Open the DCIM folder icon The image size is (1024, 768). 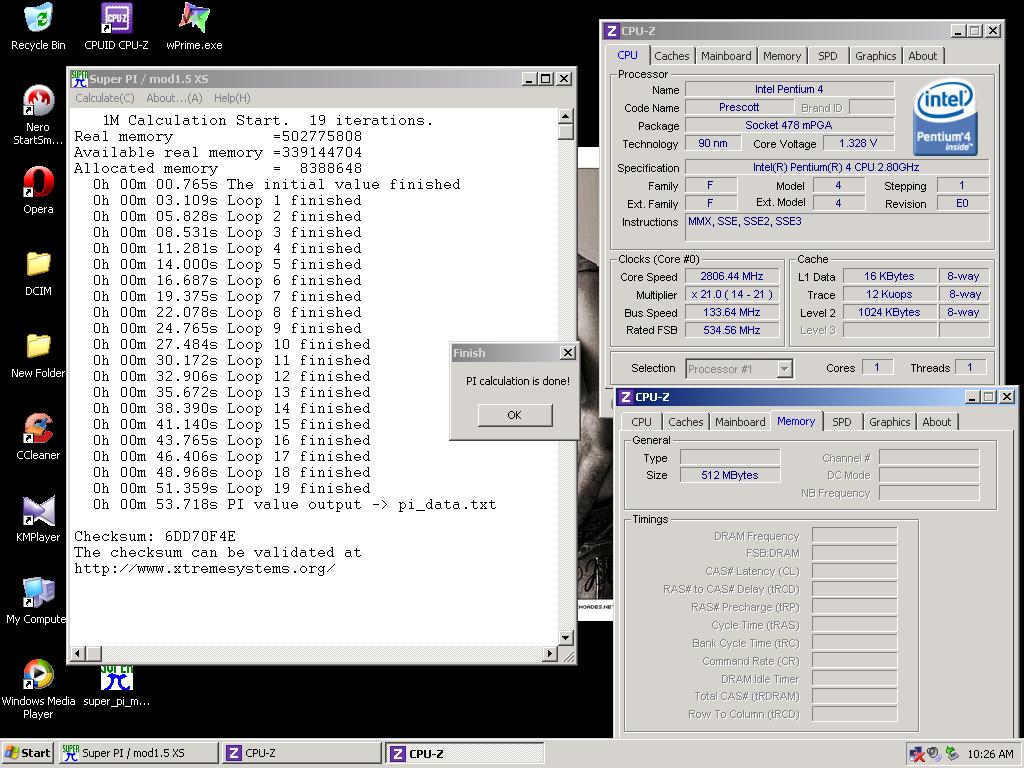(x=38, y=273)
